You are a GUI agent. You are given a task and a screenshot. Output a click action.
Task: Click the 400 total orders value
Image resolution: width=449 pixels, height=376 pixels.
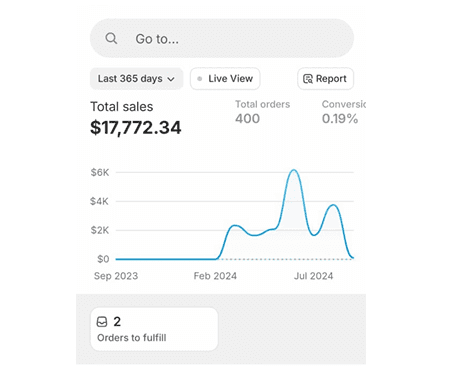click(x=247, y=119)
